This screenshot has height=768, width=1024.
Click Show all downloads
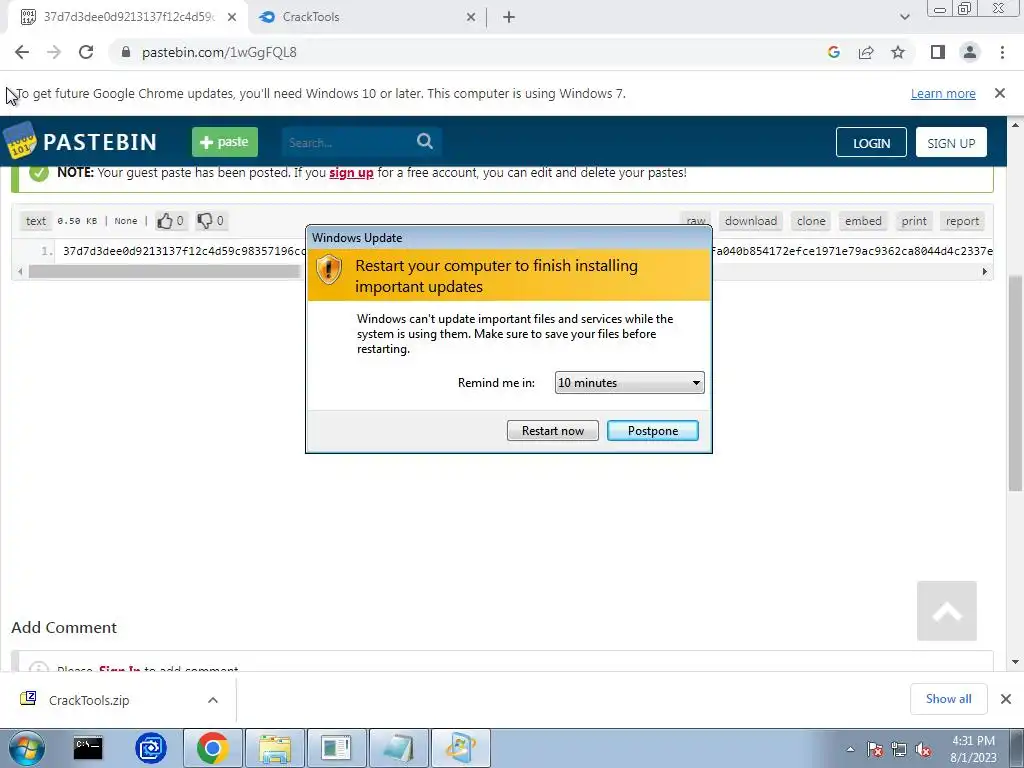[948, 699]
